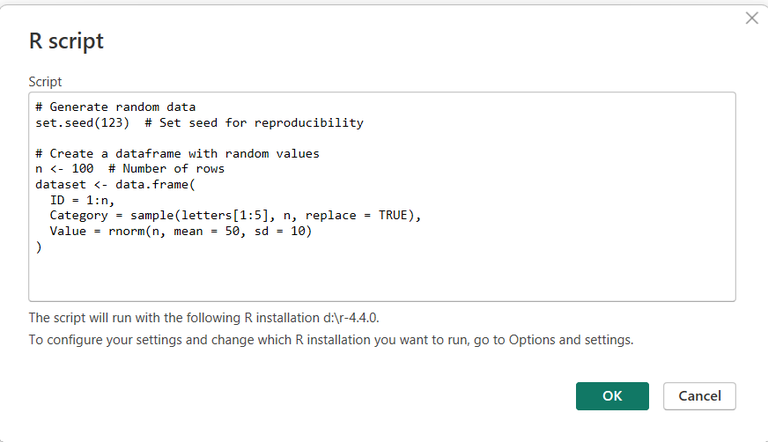Click the "Options and settings" text
Viewport: 768px width, 442px height.
click(570, 339)
